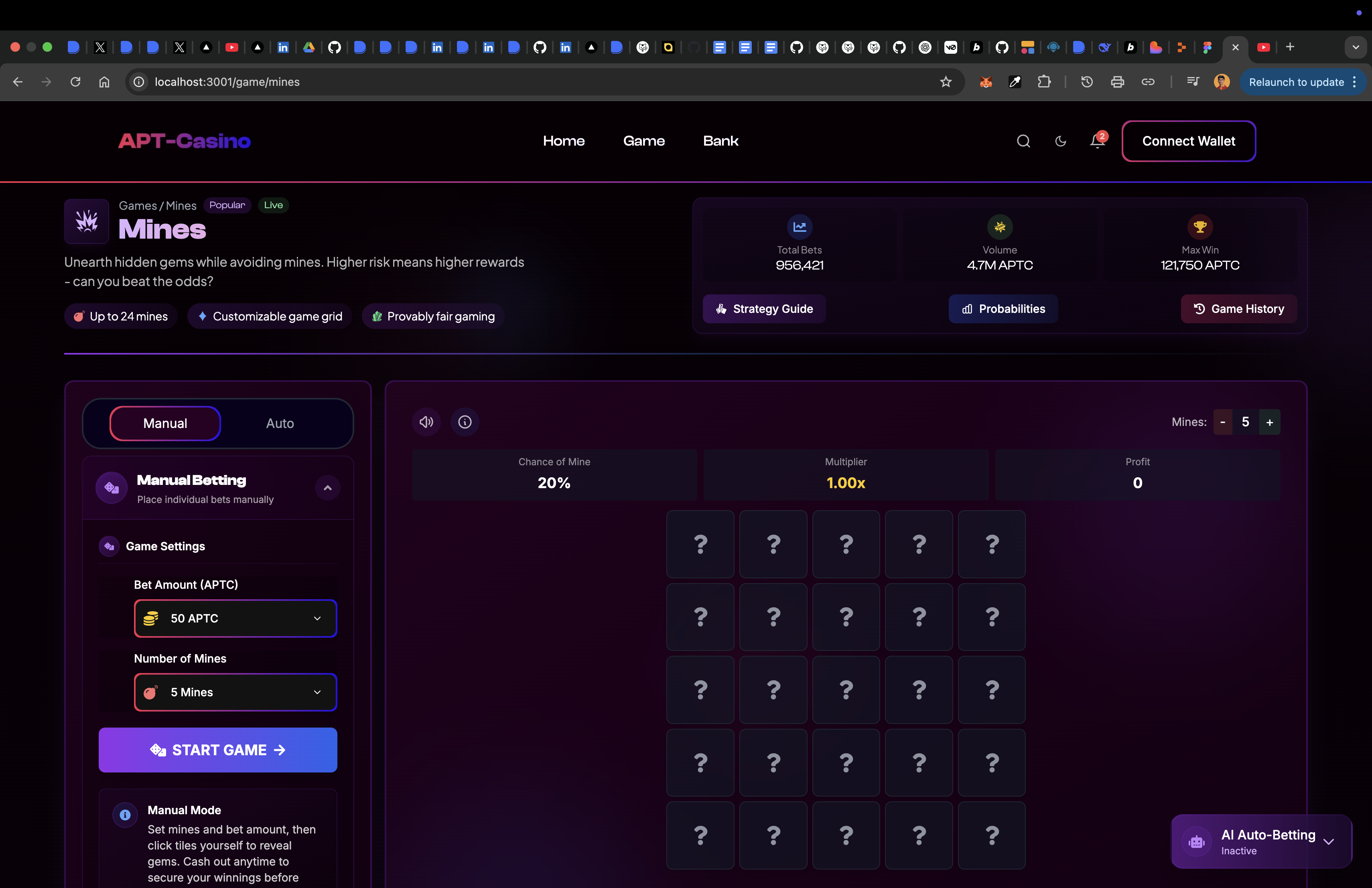Mute game sound with speaker icon

click(x=426, y=422)
